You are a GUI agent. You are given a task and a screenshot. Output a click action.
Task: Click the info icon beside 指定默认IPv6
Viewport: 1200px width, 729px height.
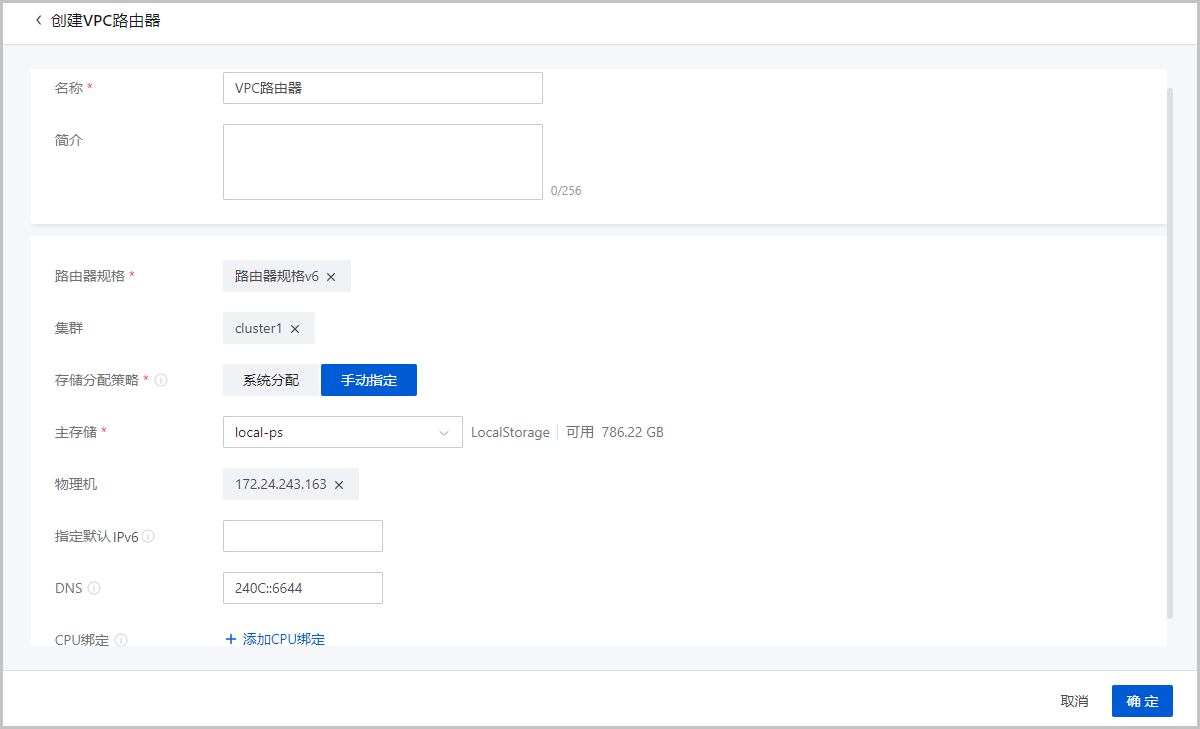150,536
